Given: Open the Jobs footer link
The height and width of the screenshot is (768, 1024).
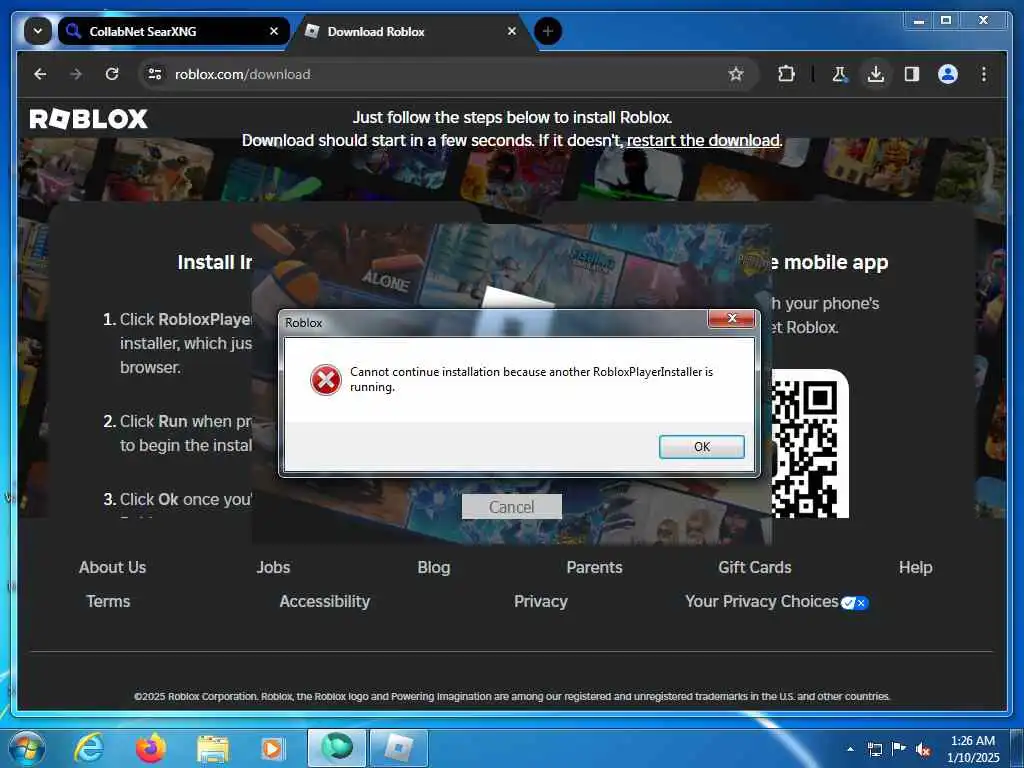Looking at the screenshot, I should (273, 568).
